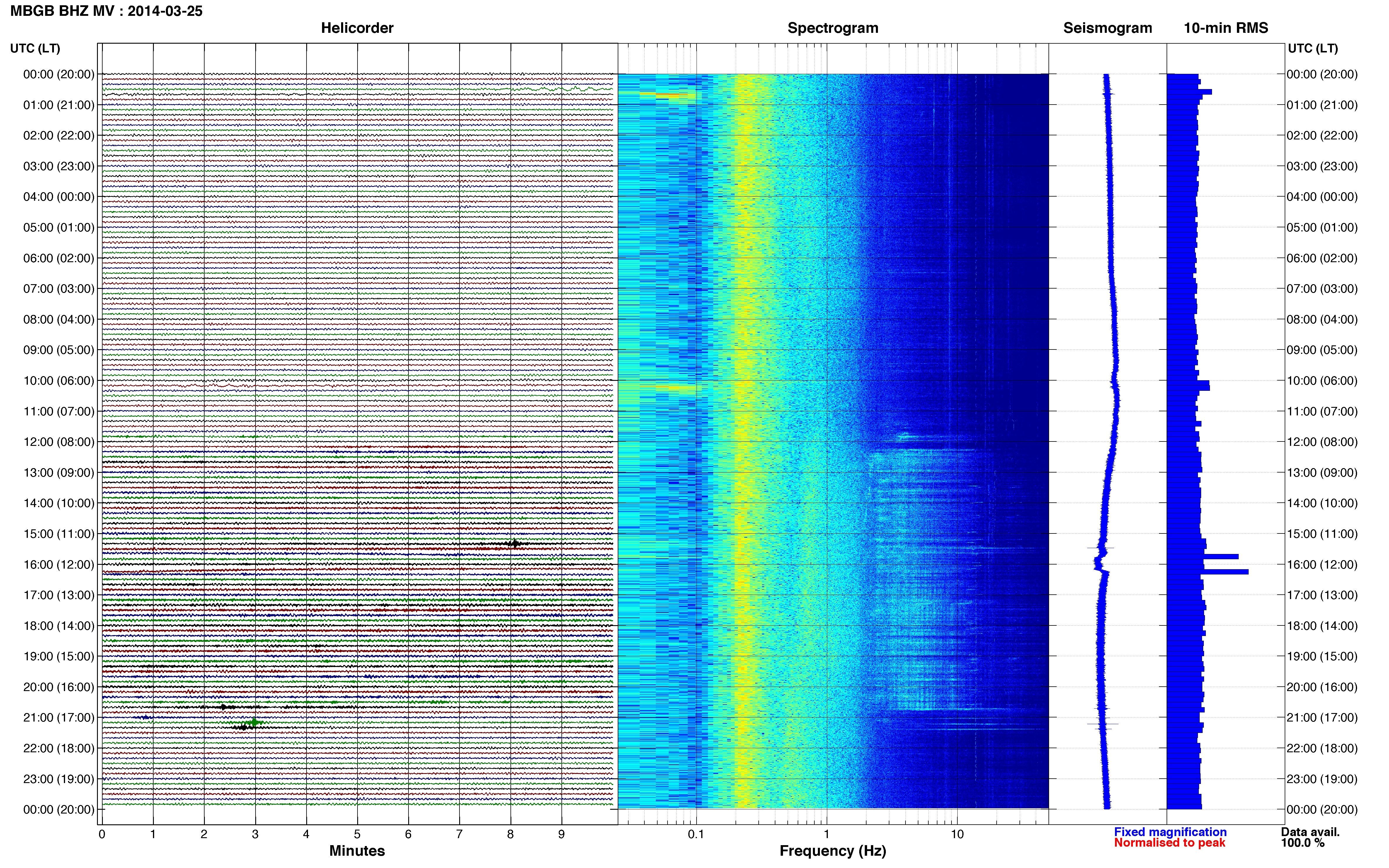Click the 10 Hz frequency tick label
This screenshot has width=1389, height=868.
tap(957, 834)
